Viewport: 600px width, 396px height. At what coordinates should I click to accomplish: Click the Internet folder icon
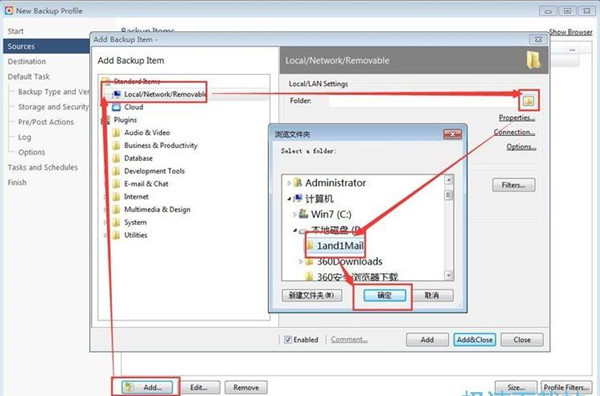pyautogui.click(x=116, y=197)
